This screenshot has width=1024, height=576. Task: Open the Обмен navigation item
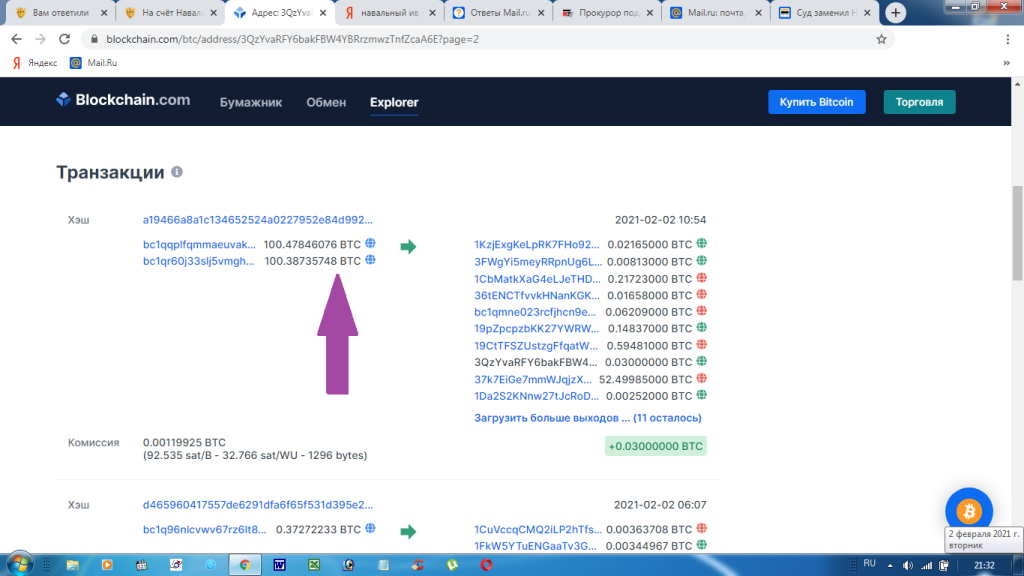click(x=326, y=102)
